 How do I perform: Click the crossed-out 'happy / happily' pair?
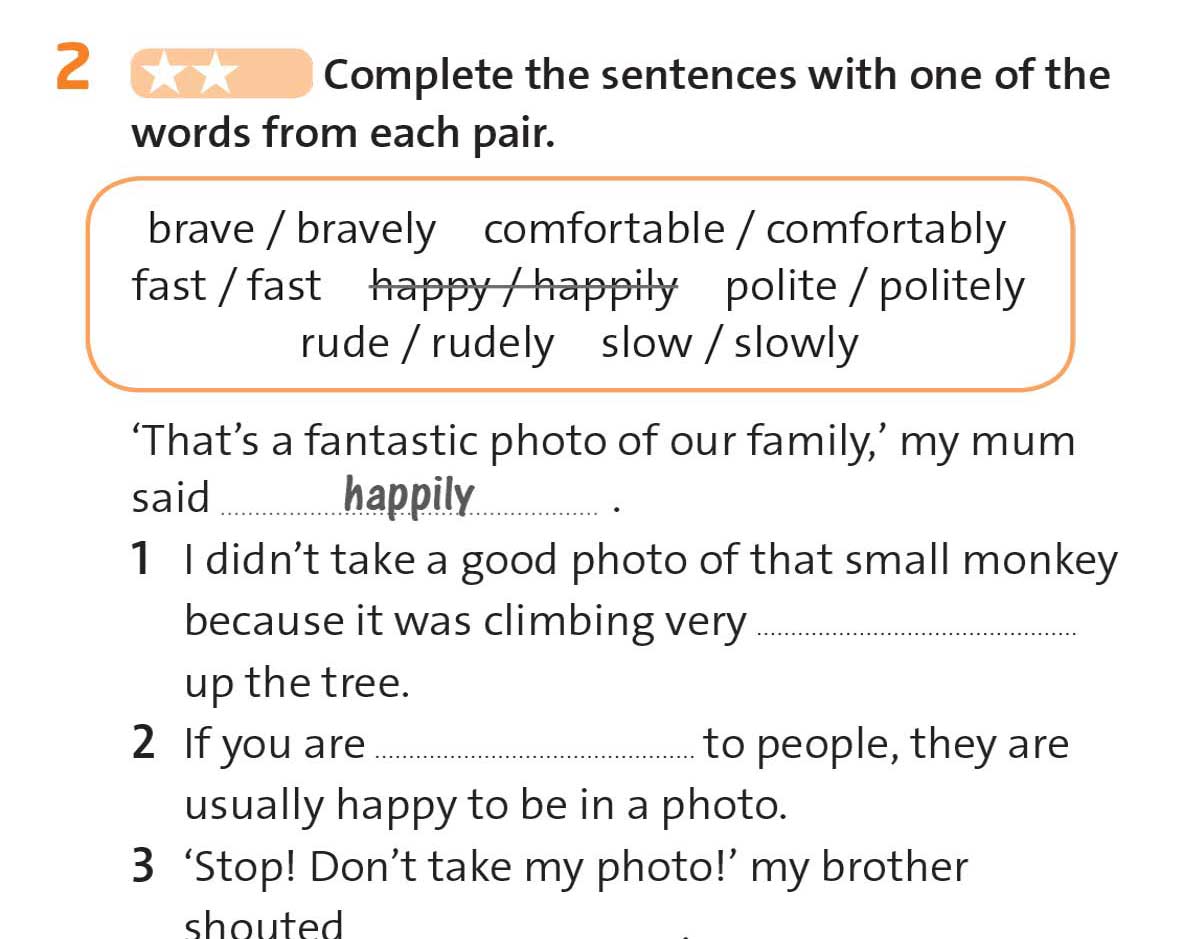523,286
